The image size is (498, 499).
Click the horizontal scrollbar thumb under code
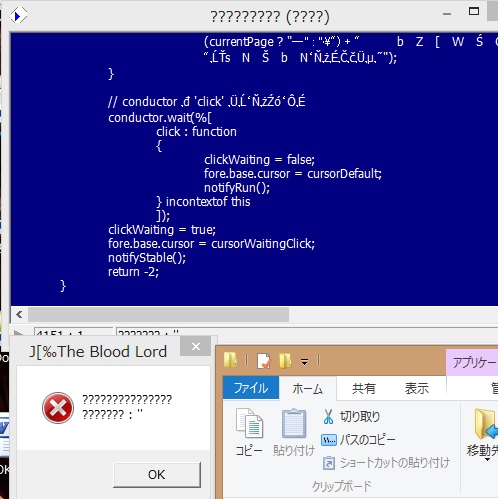(x=158, y=314)
